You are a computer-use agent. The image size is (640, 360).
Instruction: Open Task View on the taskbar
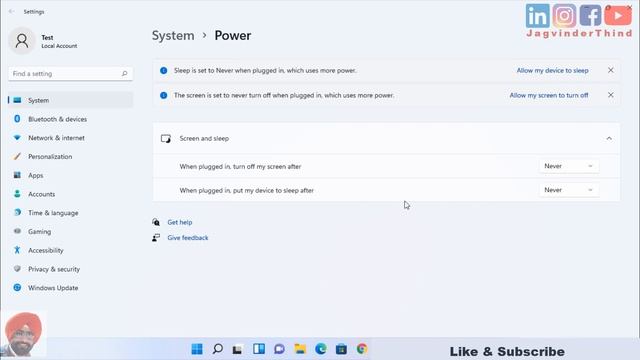click(x=238, y=349)
